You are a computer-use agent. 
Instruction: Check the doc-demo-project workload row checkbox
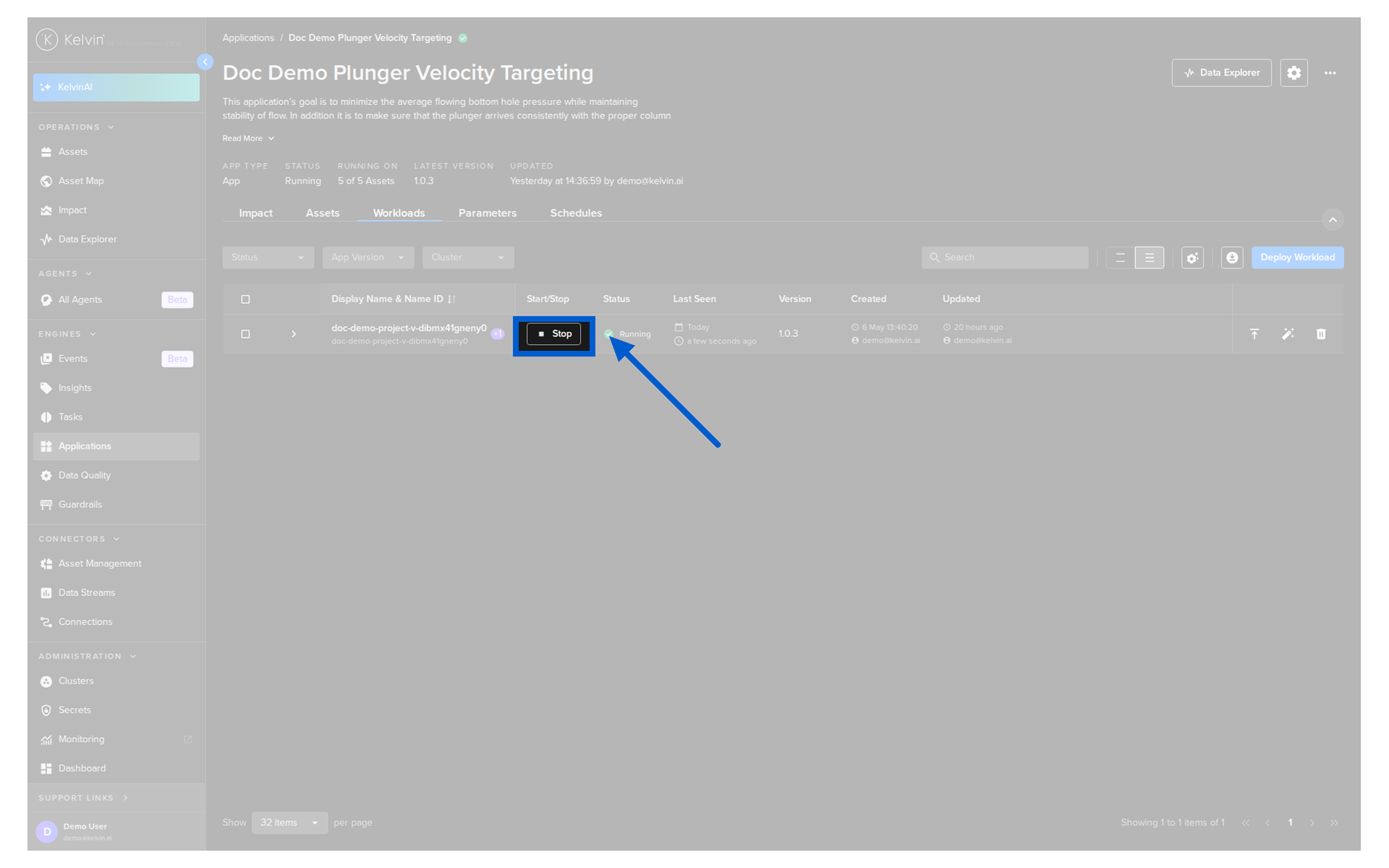[x=245, y=334]
